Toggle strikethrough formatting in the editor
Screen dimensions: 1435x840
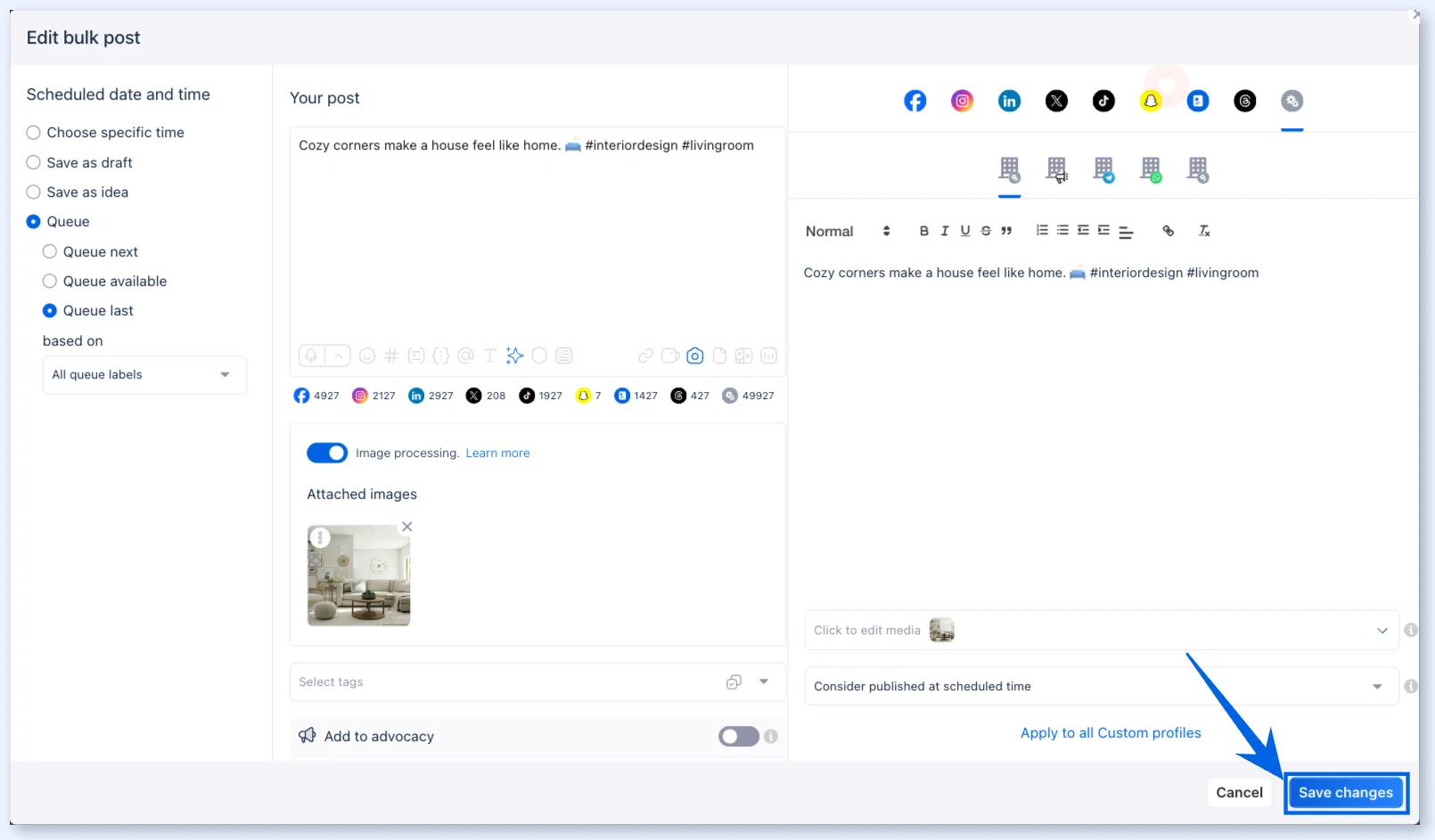point(986,231)
